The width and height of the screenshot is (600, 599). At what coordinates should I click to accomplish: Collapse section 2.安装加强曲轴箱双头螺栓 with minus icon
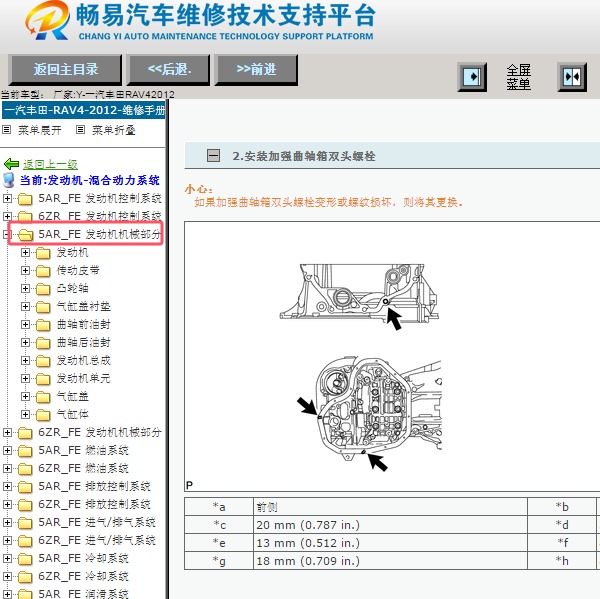[x=213, y=156]
